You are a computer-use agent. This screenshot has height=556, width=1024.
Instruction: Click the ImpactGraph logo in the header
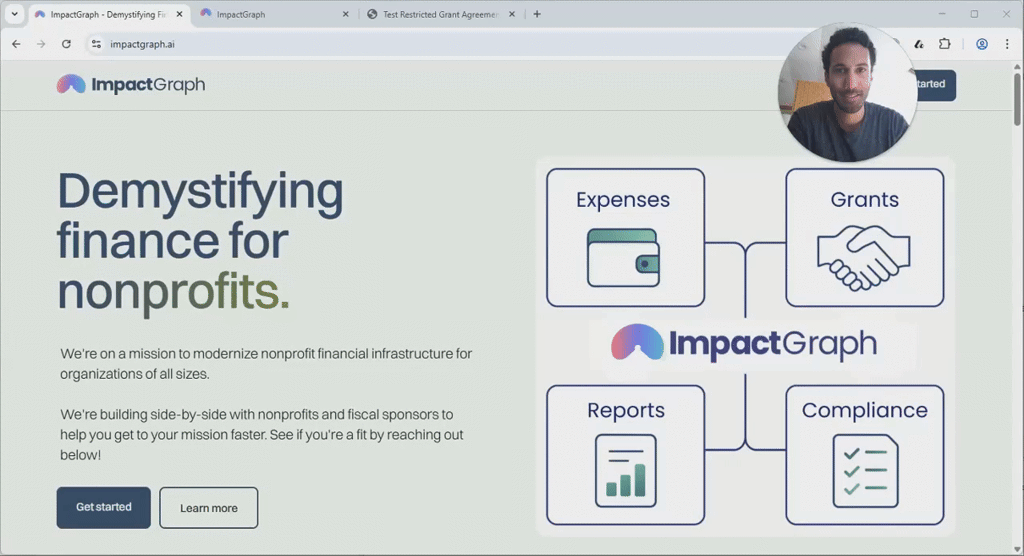click(x=131, y=84)
